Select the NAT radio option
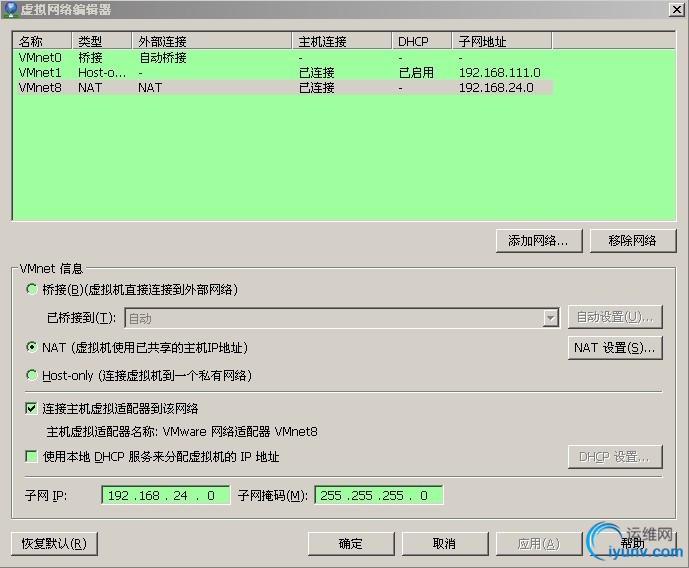Image resolution: width=689 pixels, height=568 pixels. [x=31, y=347]
